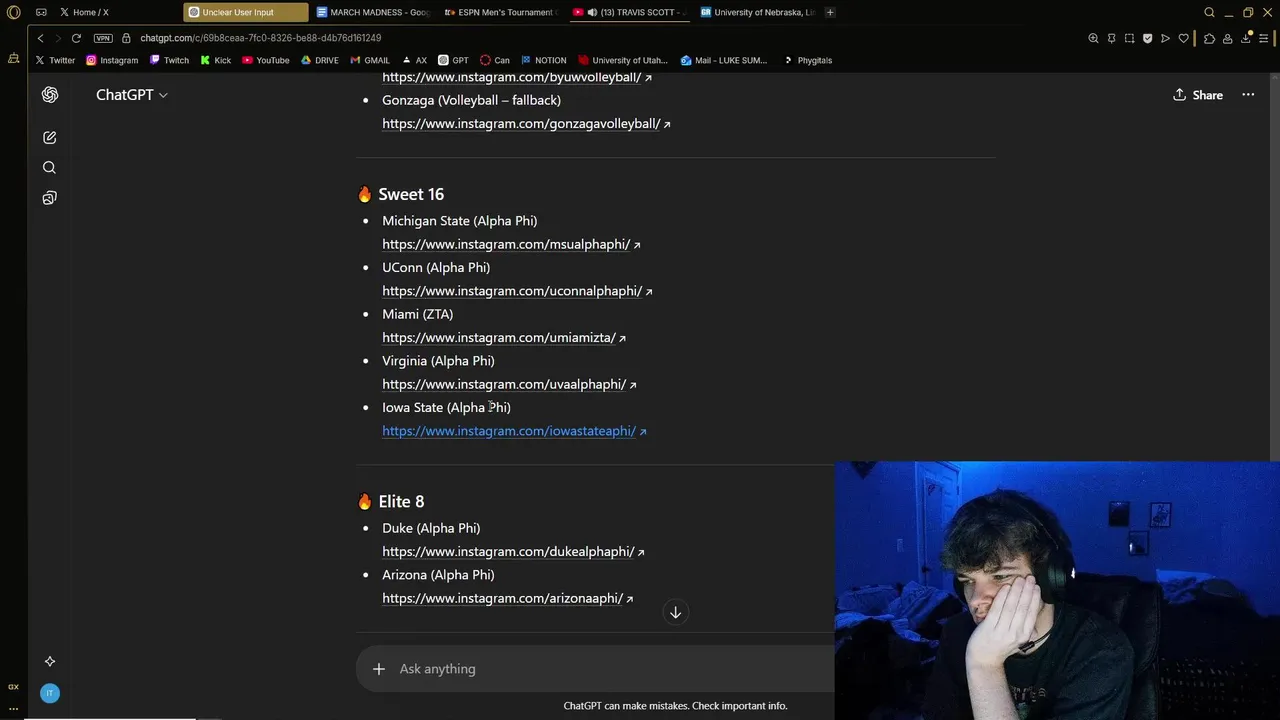Open the extensions cube icon
The image size is (1280, 720).
(x=1209, y=38)
